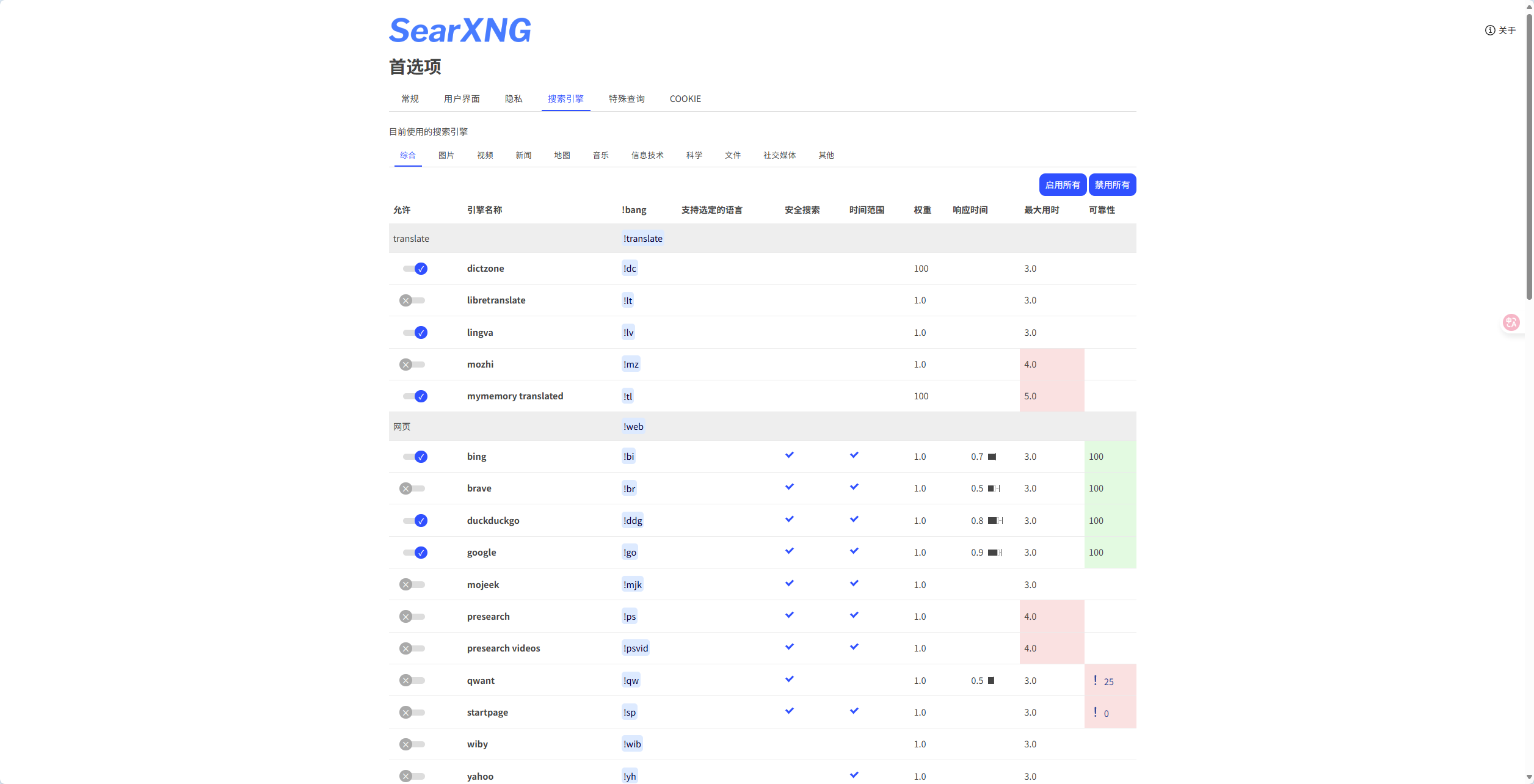Click duckduckgo's time range checkmark icon
The image size is (1534, 784).
click(x=854, y=519)
